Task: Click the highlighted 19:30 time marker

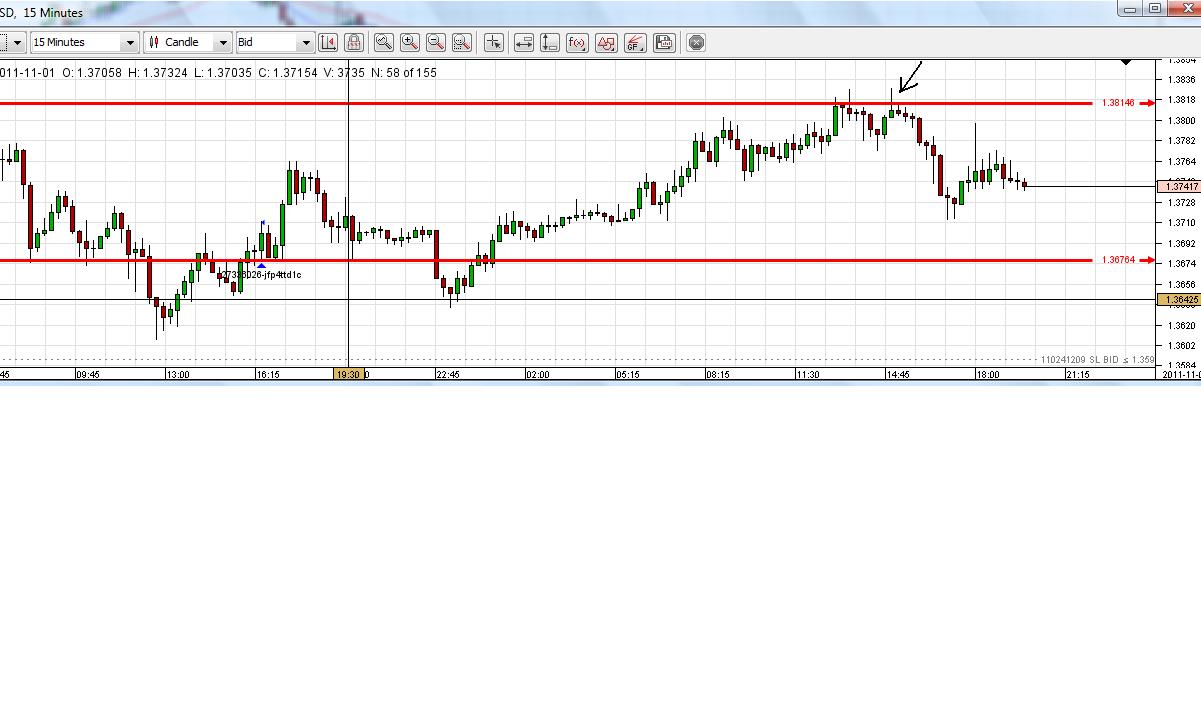Action: (x=348, y=374)
